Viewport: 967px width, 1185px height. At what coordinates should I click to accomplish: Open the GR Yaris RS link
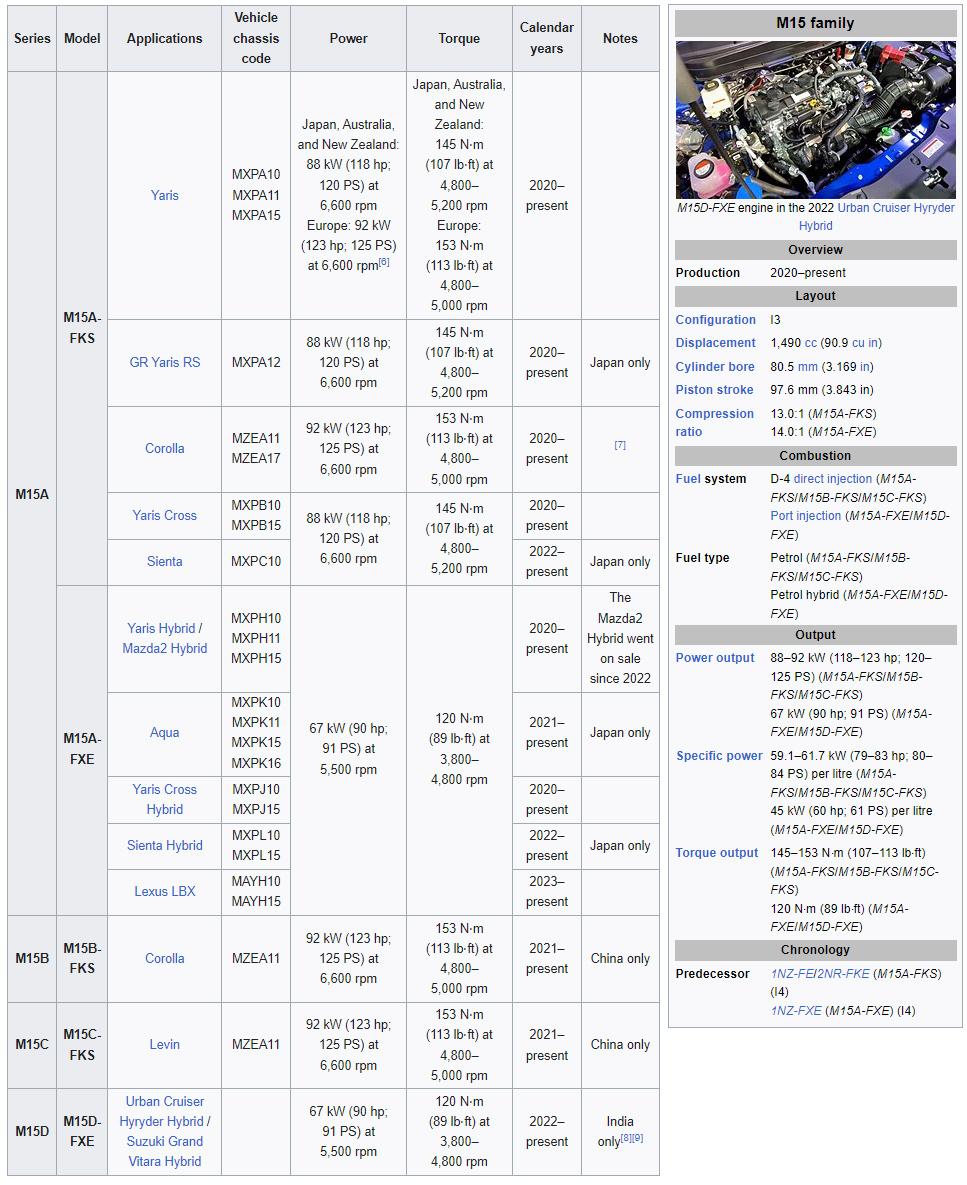[164, 362]
